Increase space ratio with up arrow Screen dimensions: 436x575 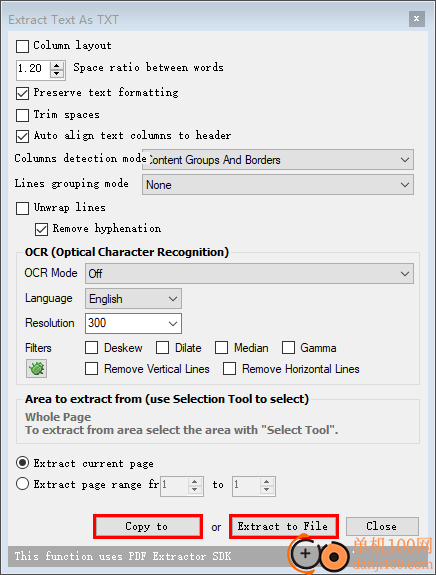56,65
